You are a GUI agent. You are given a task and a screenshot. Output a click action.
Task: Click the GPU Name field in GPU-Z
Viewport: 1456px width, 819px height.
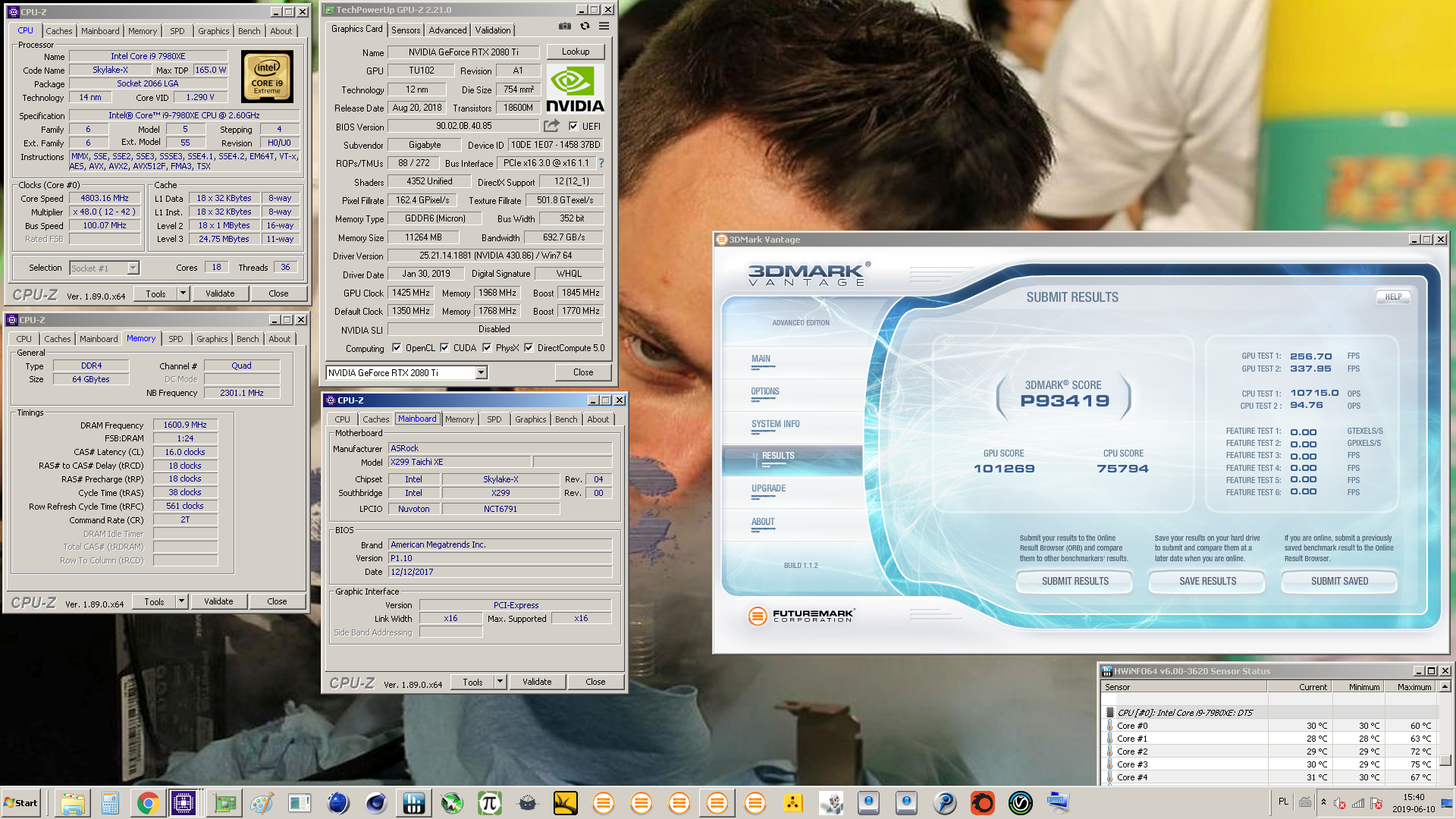tap(463, 52)
